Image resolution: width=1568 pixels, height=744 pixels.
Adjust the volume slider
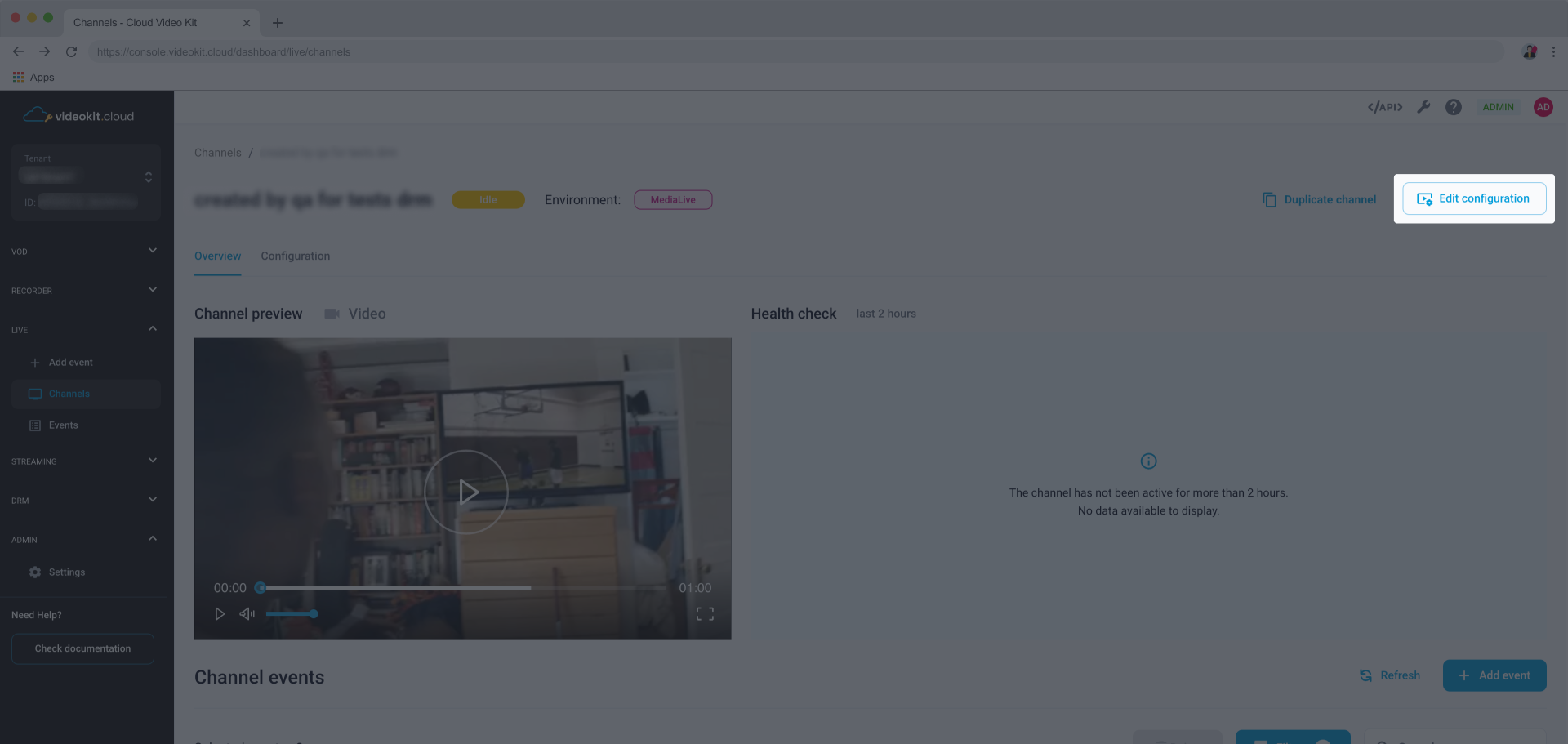coord(292,613)
